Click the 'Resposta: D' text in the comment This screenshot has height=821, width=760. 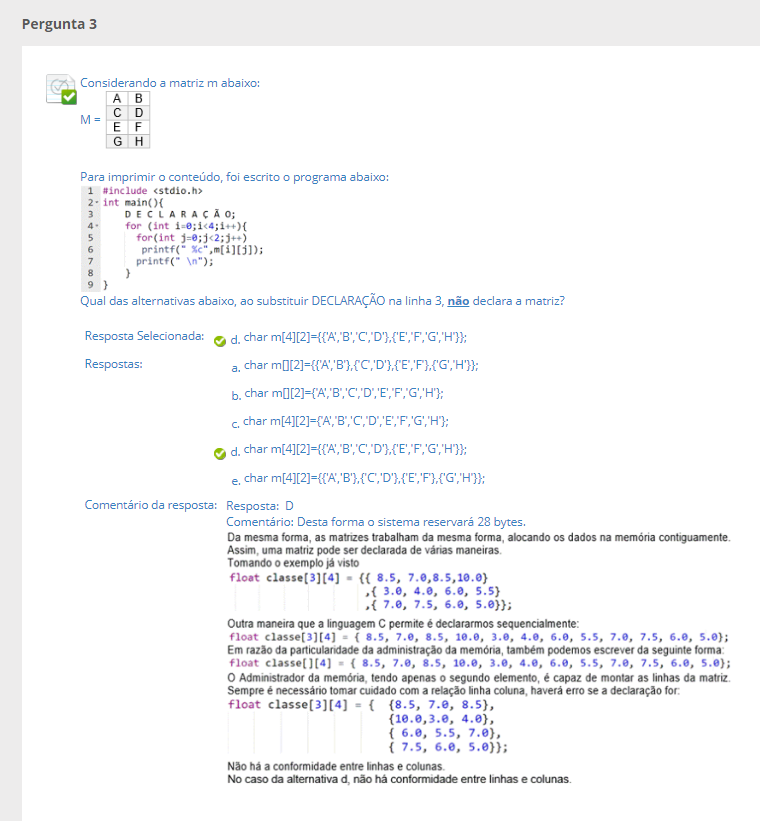click(260, 506)
